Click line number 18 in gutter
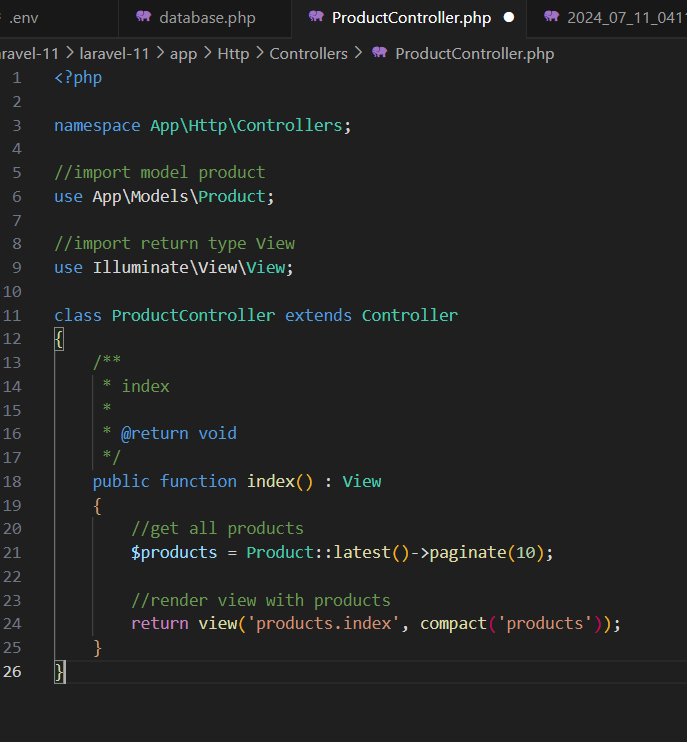Image resolution: width=687 pixels, height=742 pixels. [x=12, y=482]
